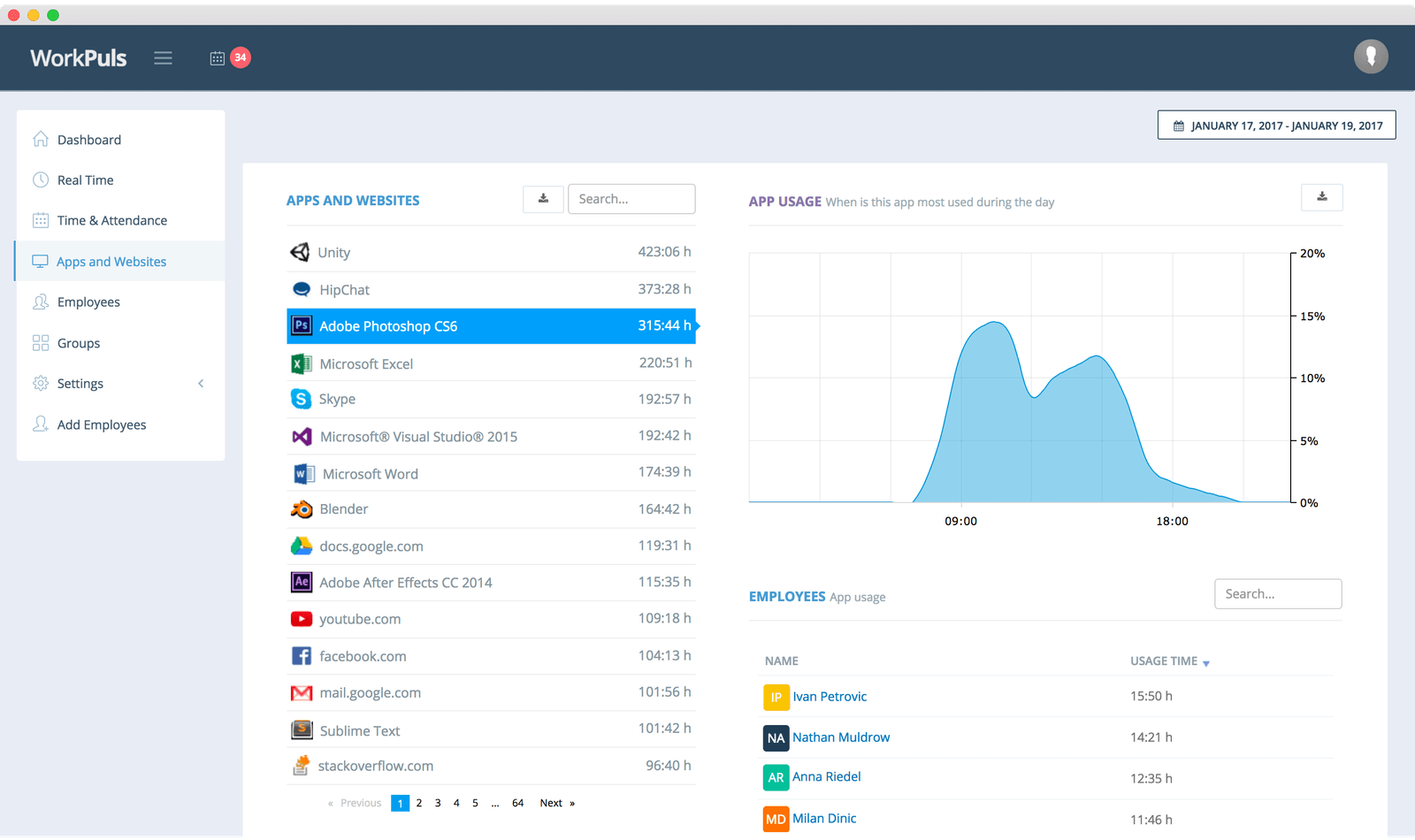Image resolution: width=1415 pixels, height=840 pixels.
Task: Open the user profile avatar
Action: pos(1371,57)
